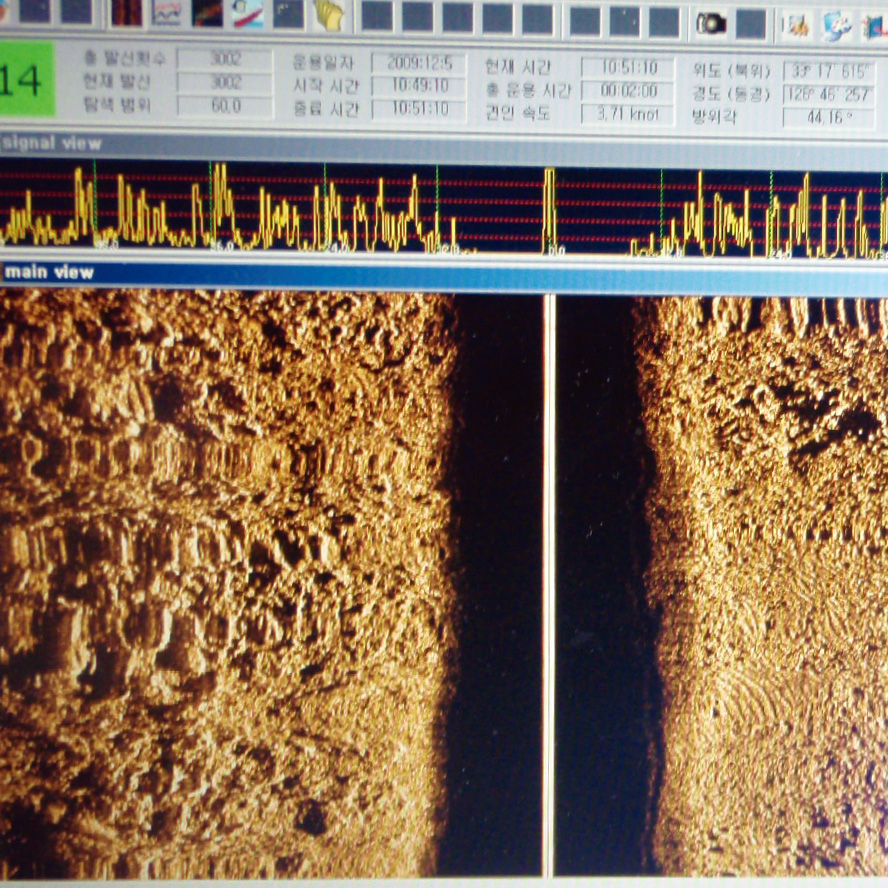Select the 현재 발신 value field showing 3002
Screen dimensions: 888x888
(x=225, y=82)
